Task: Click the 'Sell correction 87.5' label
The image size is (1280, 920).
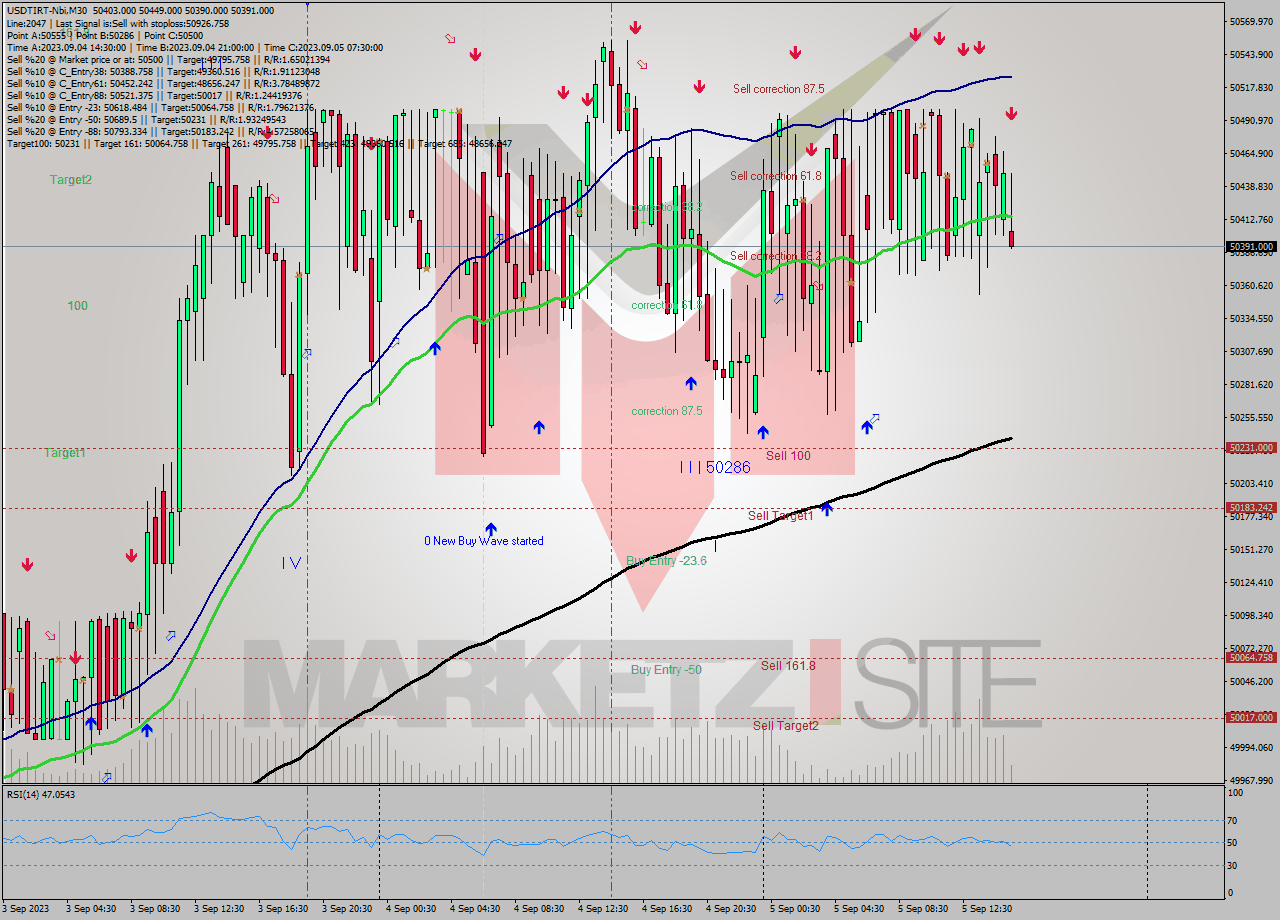Action: (779, 89)
